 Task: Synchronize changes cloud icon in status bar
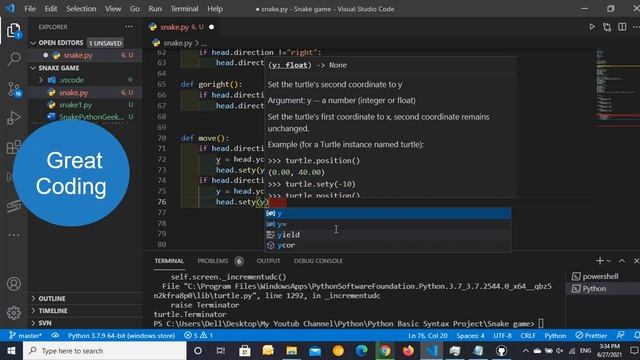[x=55, y=336]
